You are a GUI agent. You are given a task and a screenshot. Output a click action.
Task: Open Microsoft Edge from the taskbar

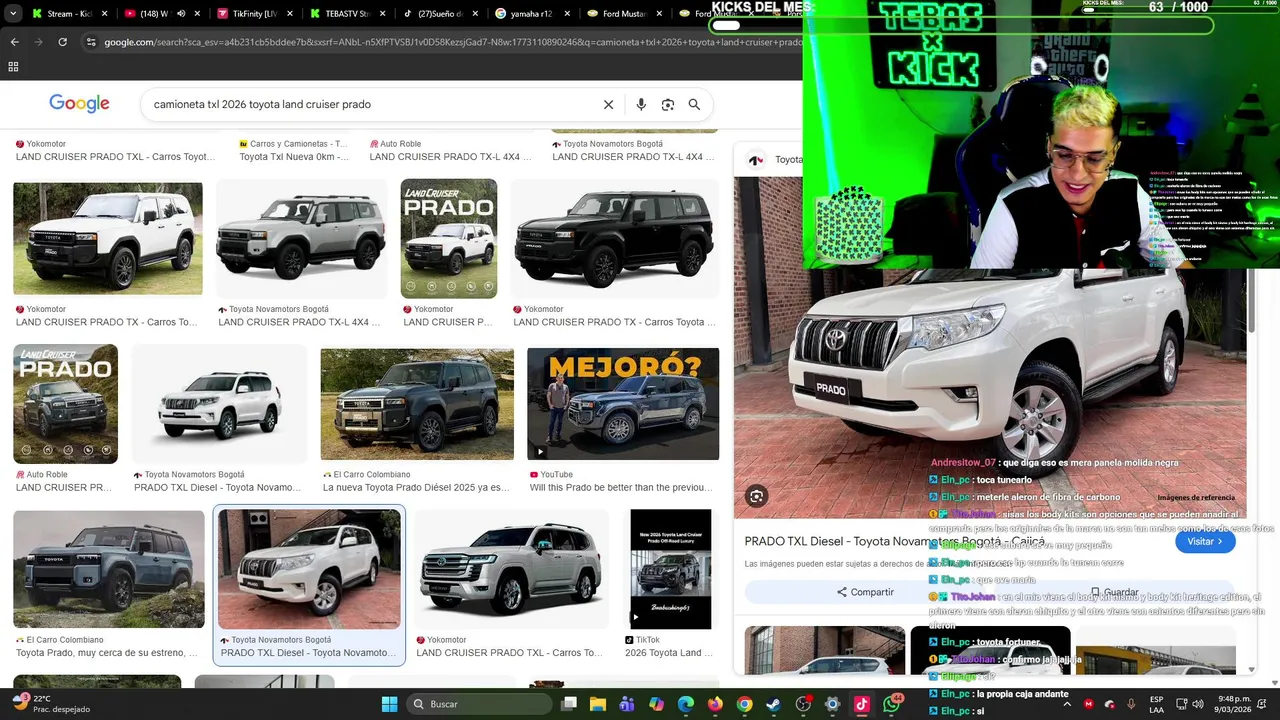pos(686,704)
